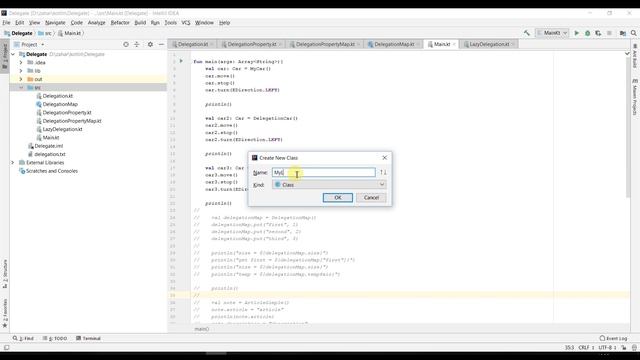The width and height of the screenshot is (640, 360).
Task: Click the Main.kt breadcrumb
Action: click(69, 33)
